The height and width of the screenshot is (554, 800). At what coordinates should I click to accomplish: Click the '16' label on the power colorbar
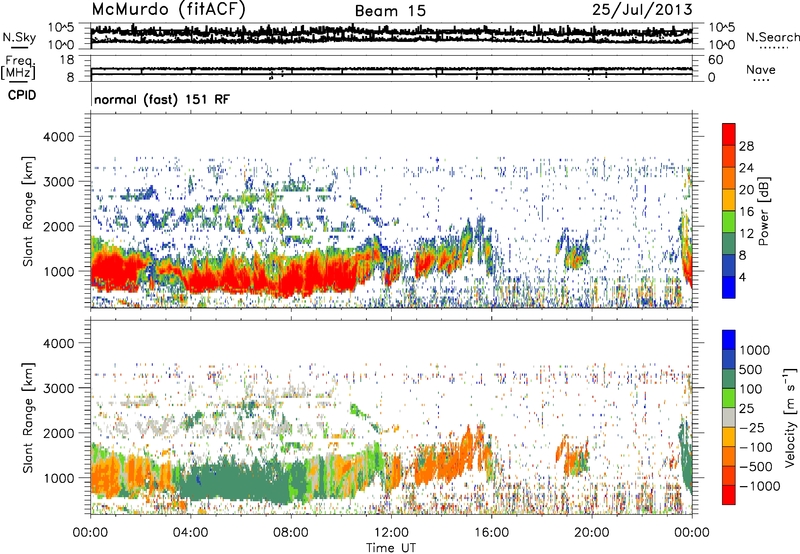746,212
